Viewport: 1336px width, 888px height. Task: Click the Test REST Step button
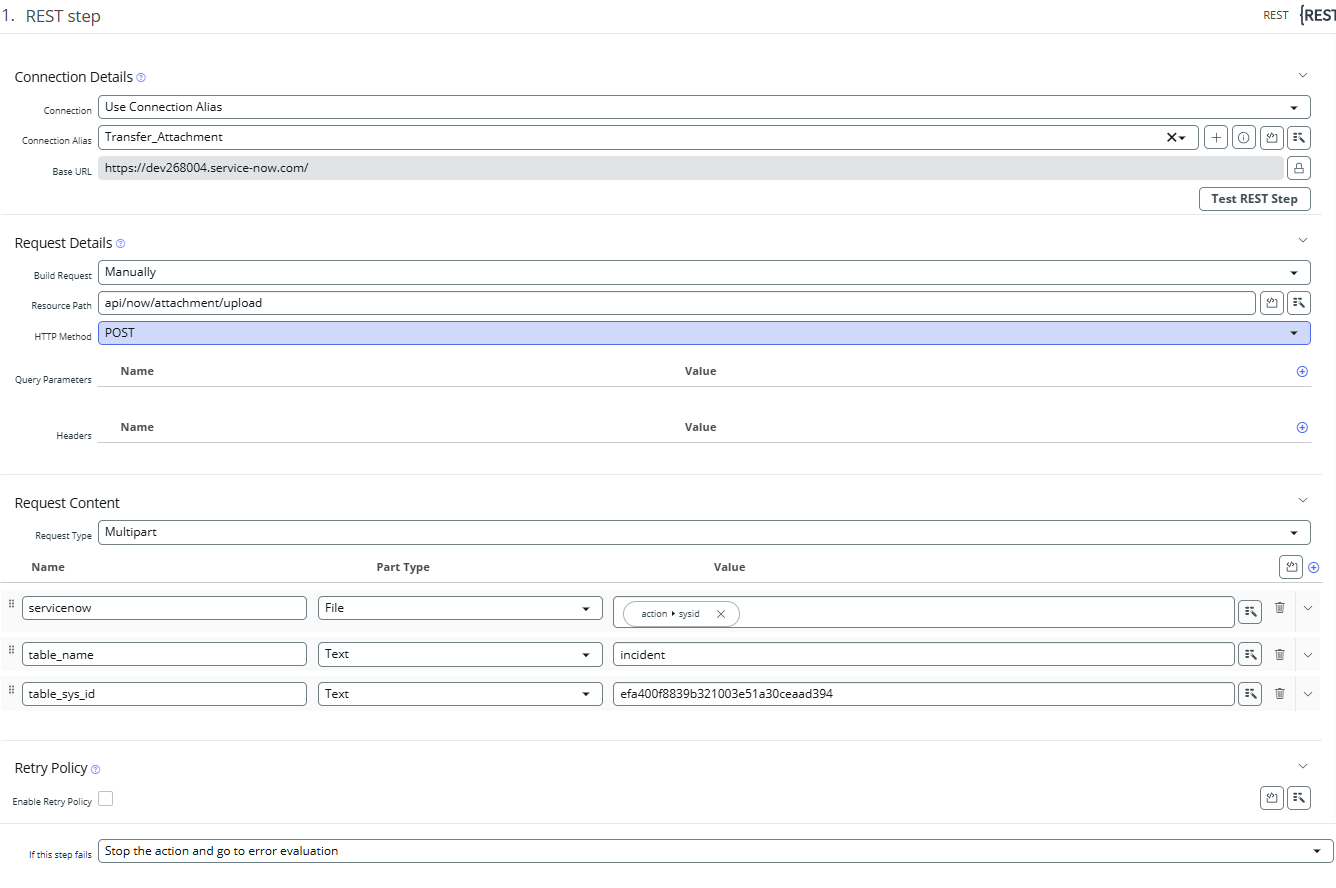[1254, 198]
